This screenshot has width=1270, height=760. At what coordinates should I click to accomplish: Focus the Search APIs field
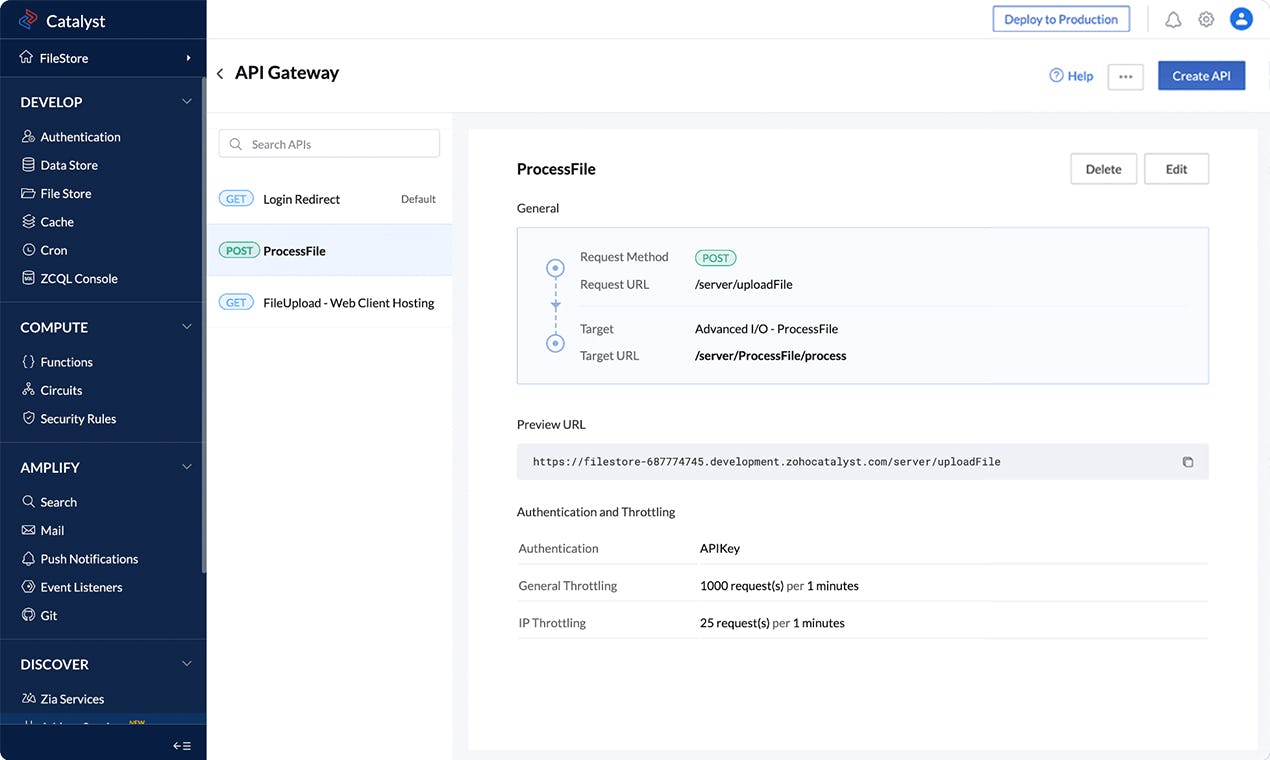[x=329, y=144]
